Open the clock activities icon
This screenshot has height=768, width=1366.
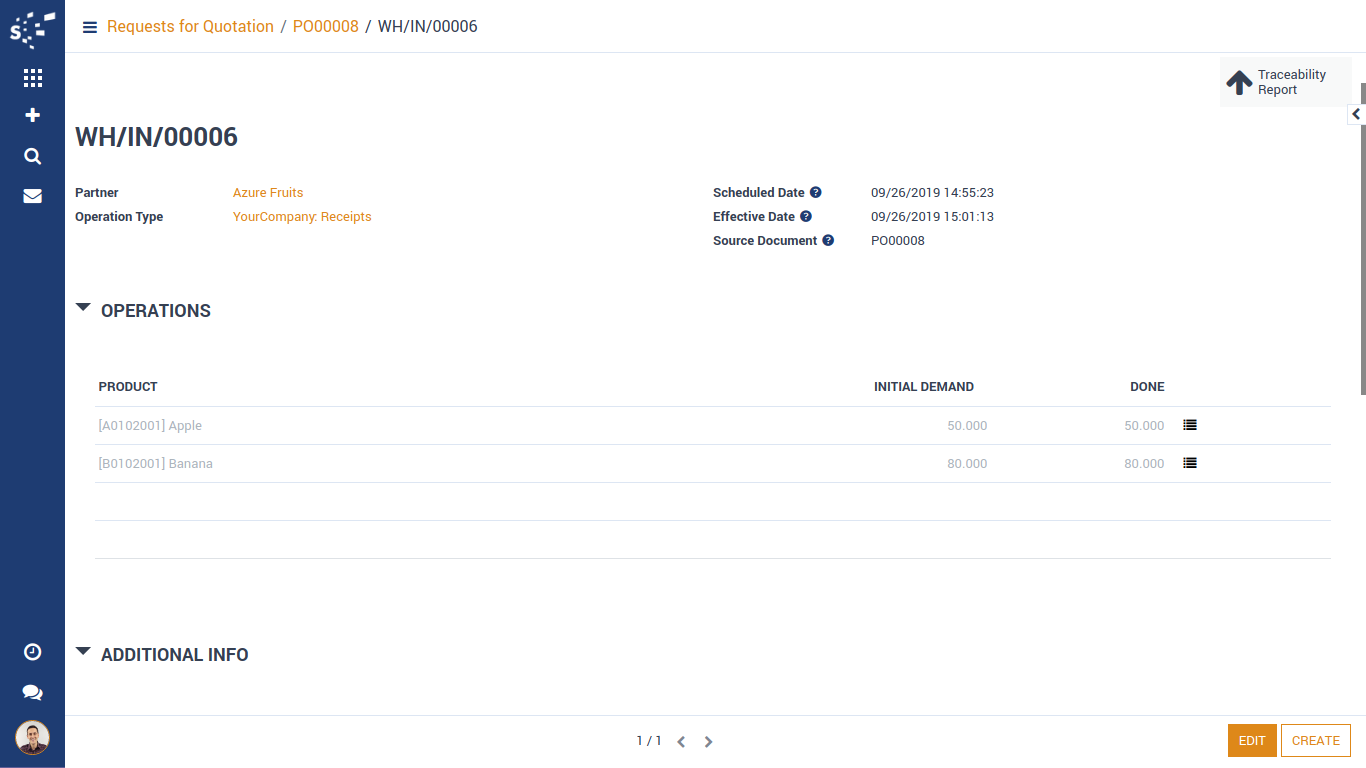(32, 652)
